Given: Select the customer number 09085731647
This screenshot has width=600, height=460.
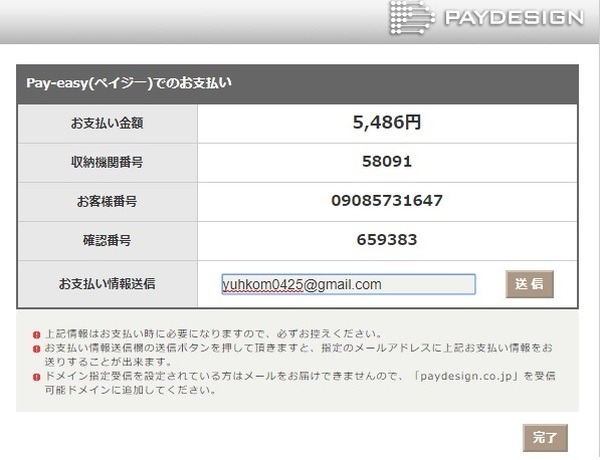Looking at the screenshot, I should click(387, 201).
